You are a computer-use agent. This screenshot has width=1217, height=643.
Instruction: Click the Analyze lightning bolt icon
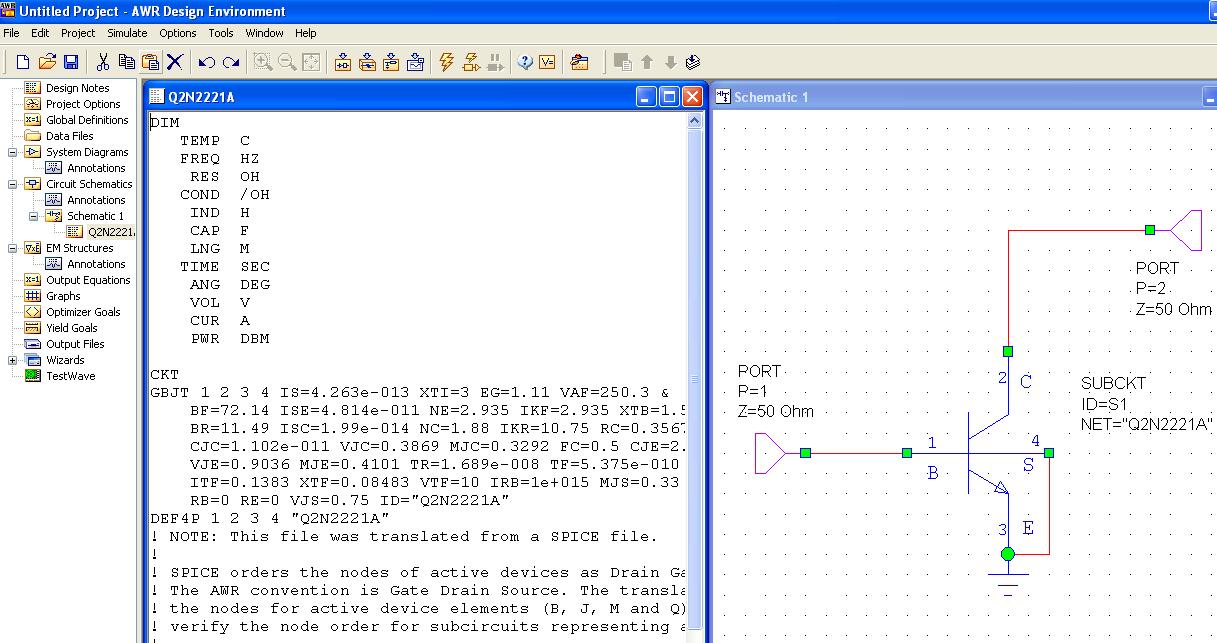click(x=447, y=62)
